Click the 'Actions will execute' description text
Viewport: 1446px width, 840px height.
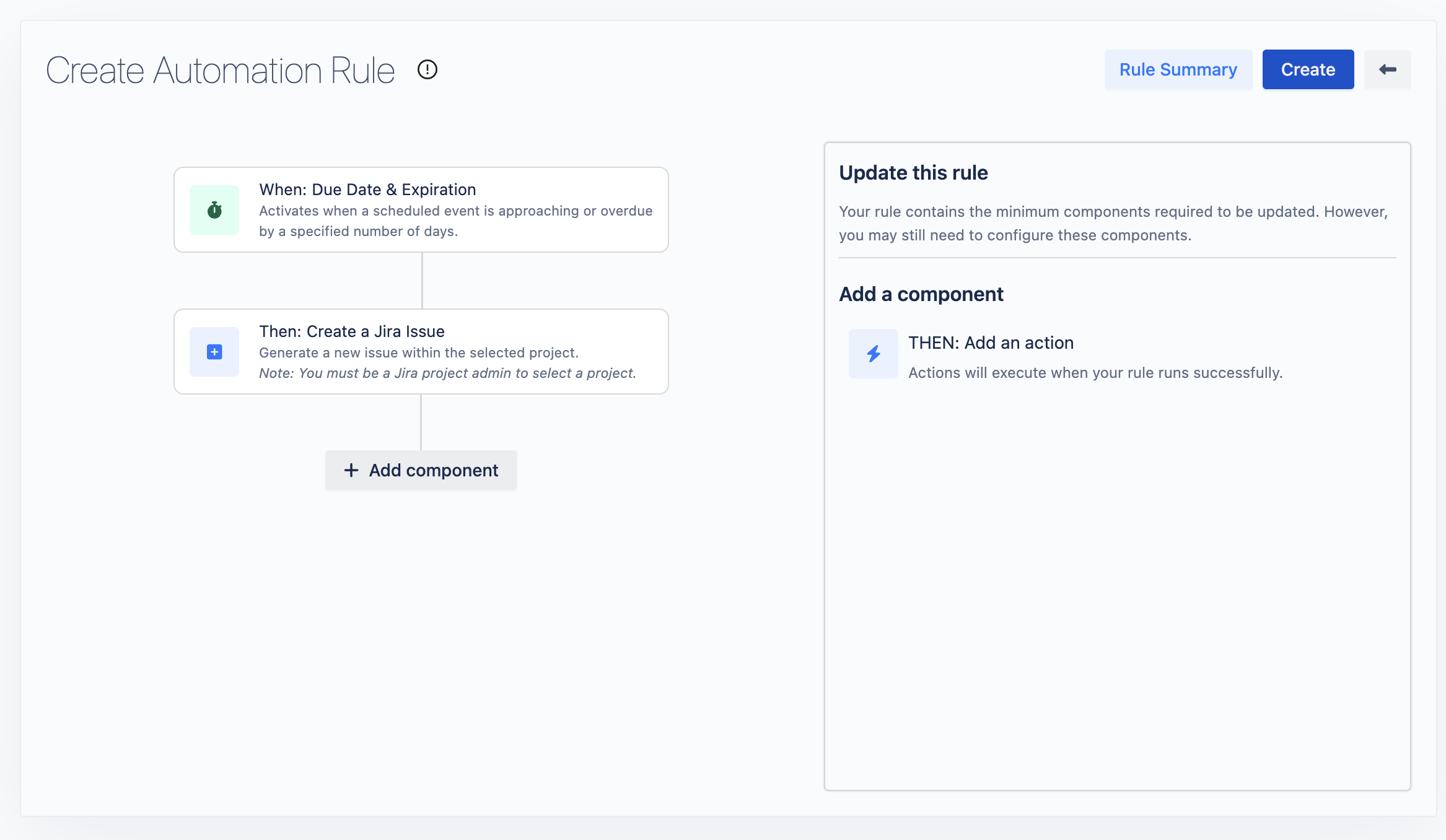click(x=1095, y=373)
